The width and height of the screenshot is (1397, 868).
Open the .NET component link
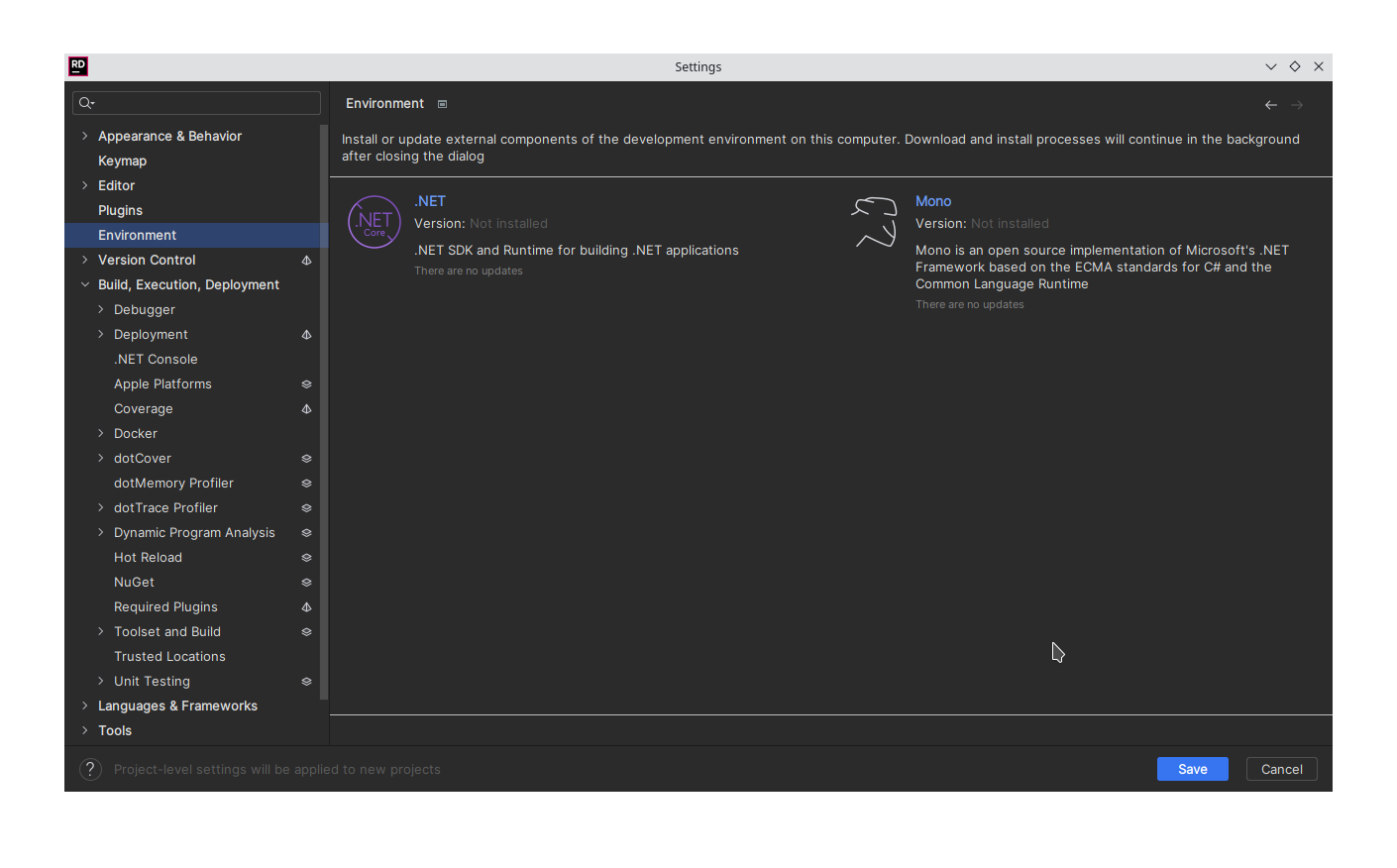click(430, 201)
